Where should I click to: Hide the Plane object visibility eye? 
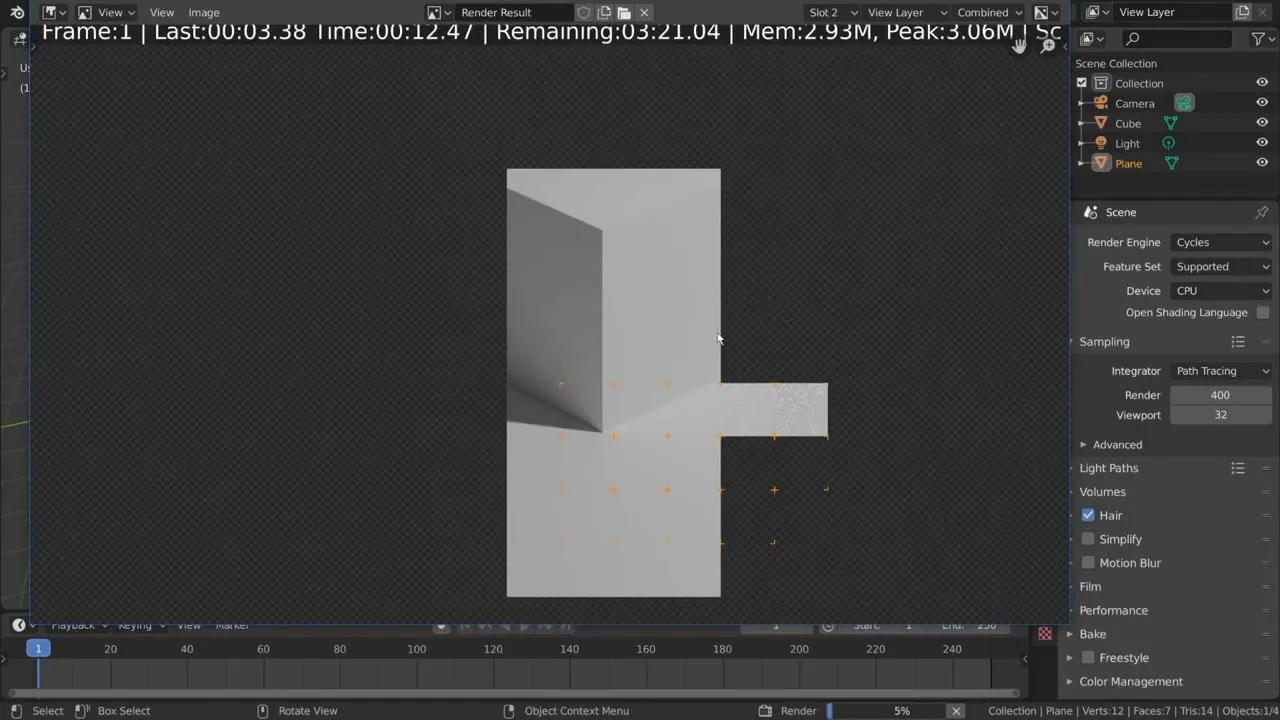click(x=1262, y=163)
